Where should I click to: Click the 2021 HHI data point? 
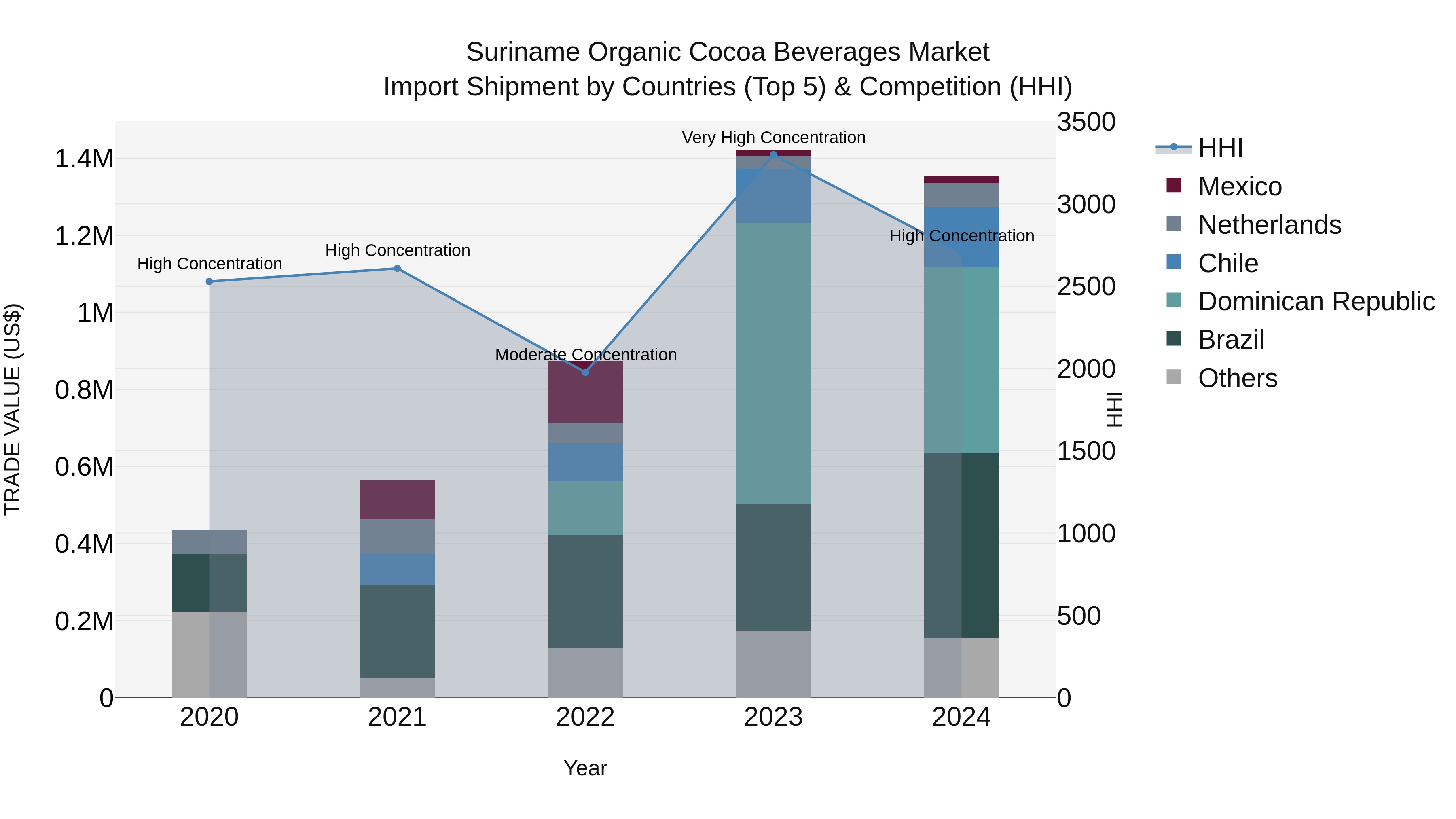[397, 269]
